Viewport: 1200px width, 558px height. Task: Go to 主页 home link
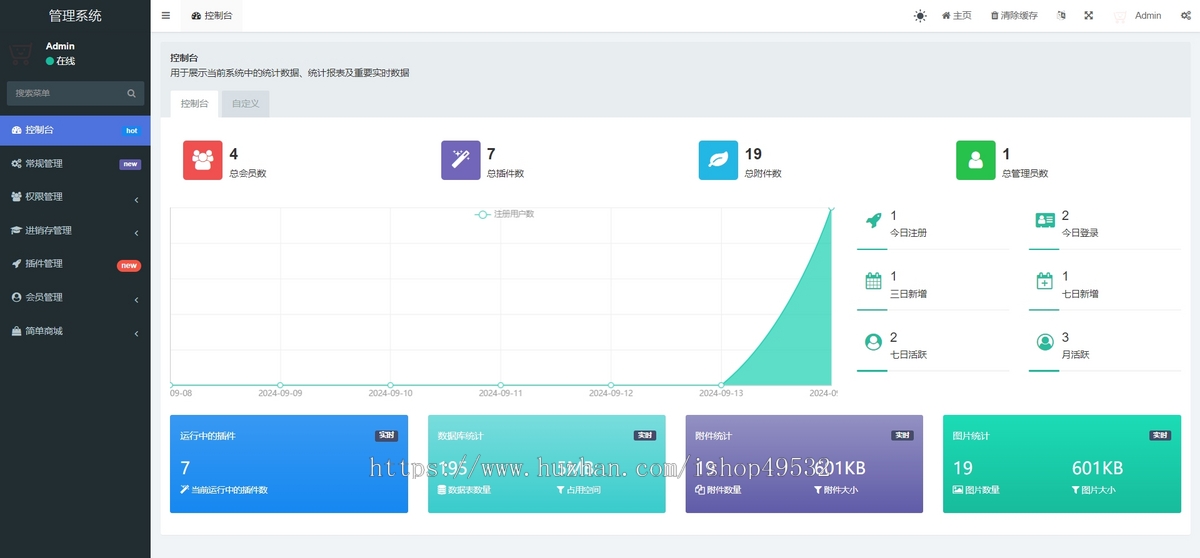click(956, 16)
